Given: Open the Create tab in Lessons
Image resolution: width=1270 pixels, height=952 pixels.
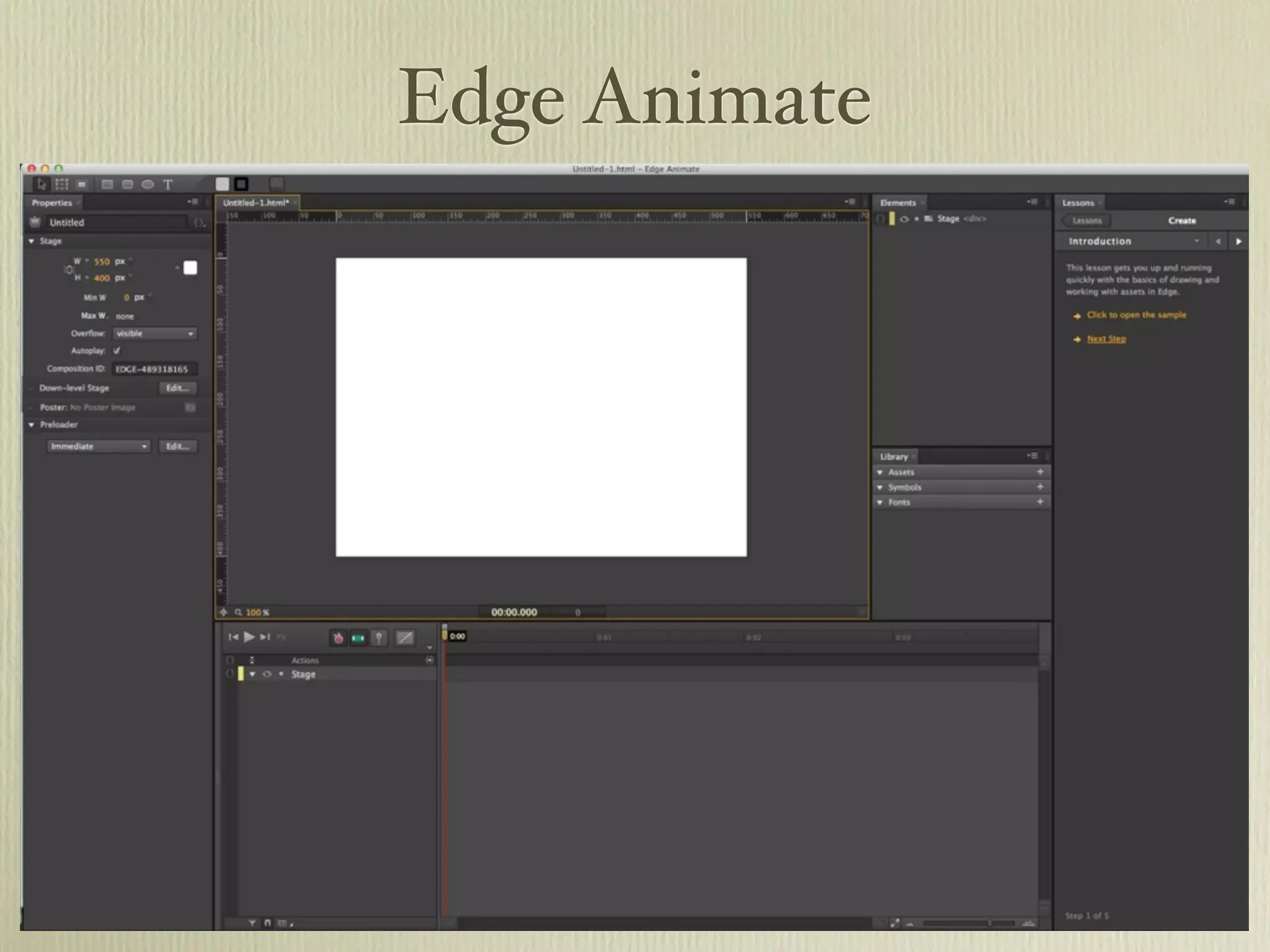Looking at the screenshot, I should coord(1181,221).
